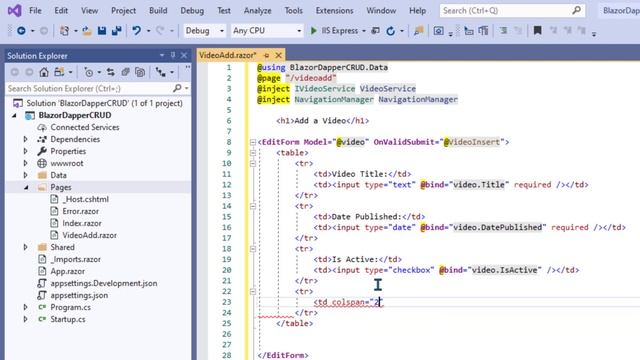Expand the Dependencies node
Viewport: 640px width, 360px height.
[25, 139]
